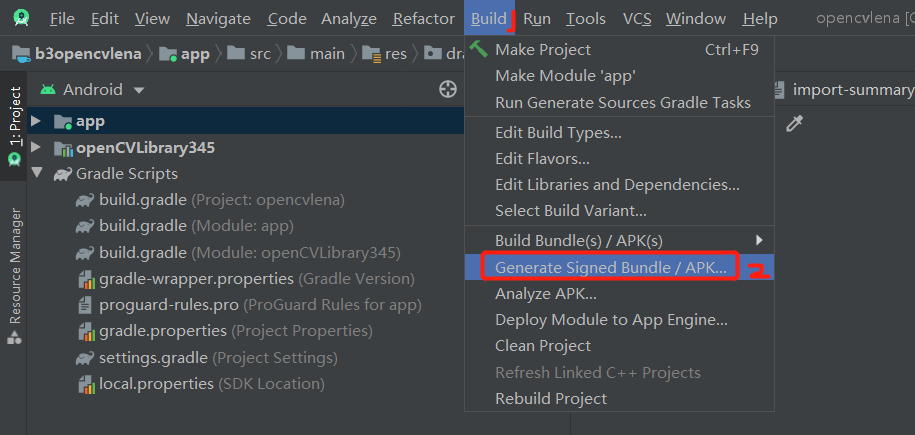Image resolution: width=915 pixels, height=435 pixels.
Task: Collapse the Gradle Scripts node
Action: point(37,173)
